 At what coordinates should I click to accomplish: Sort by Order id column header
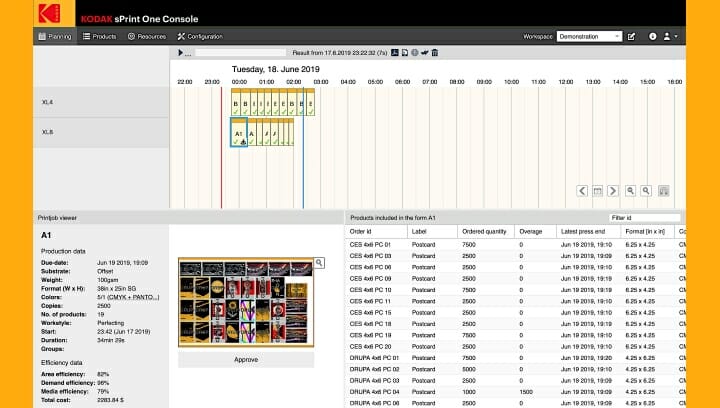376,232
